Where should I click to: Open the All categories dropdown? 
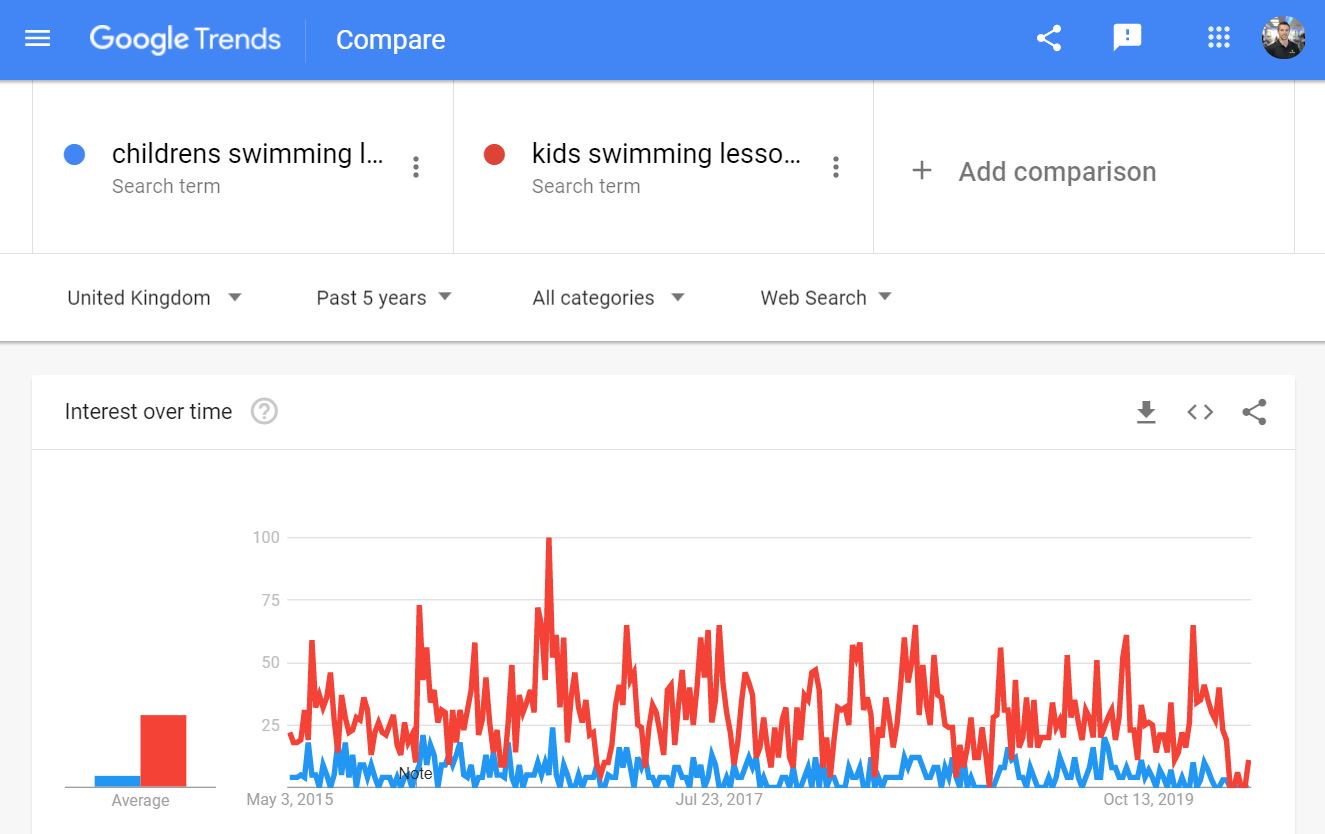(x=608, y=298)
